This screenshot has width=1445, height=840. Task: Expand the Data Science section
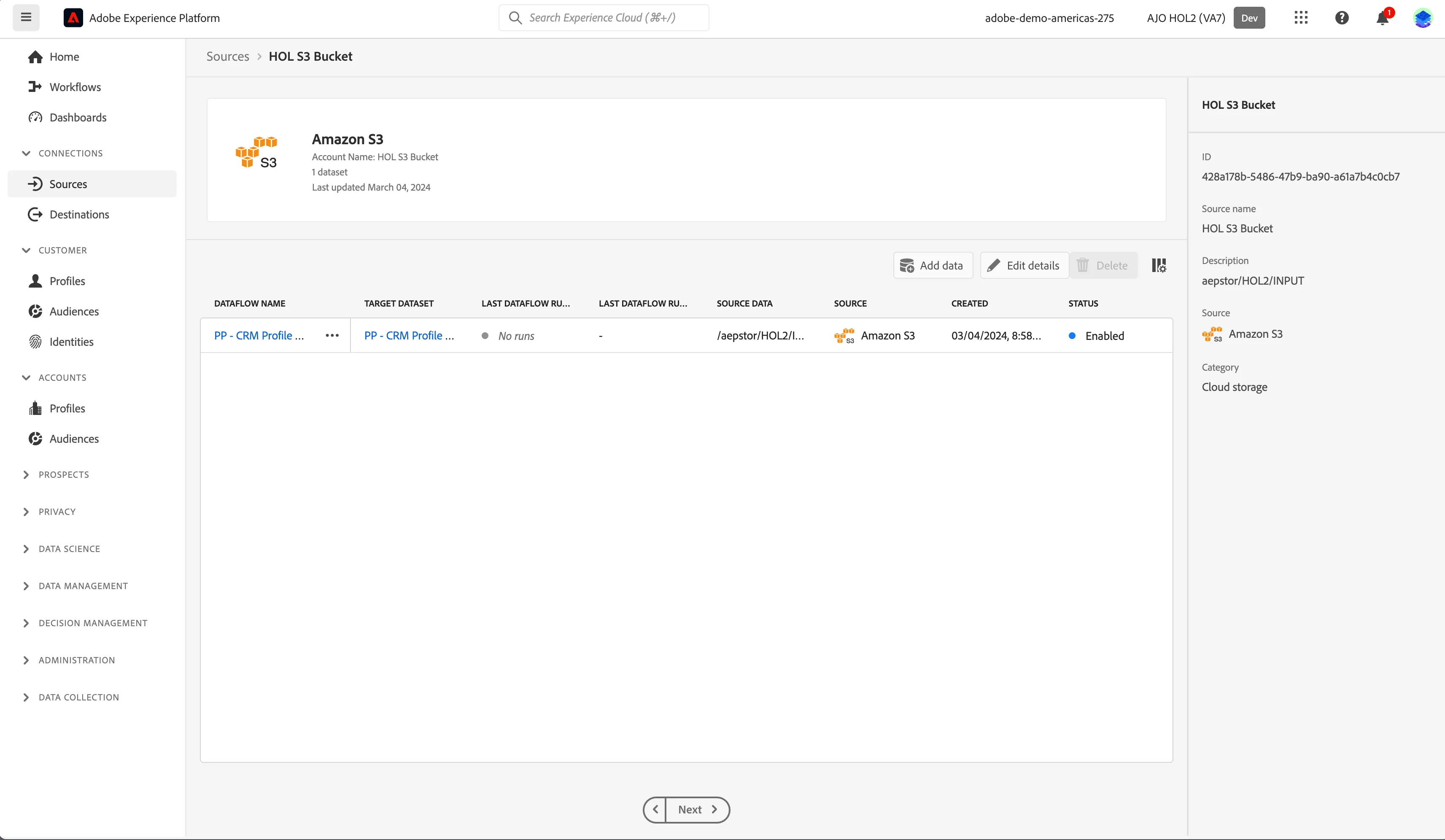[61, 549]
